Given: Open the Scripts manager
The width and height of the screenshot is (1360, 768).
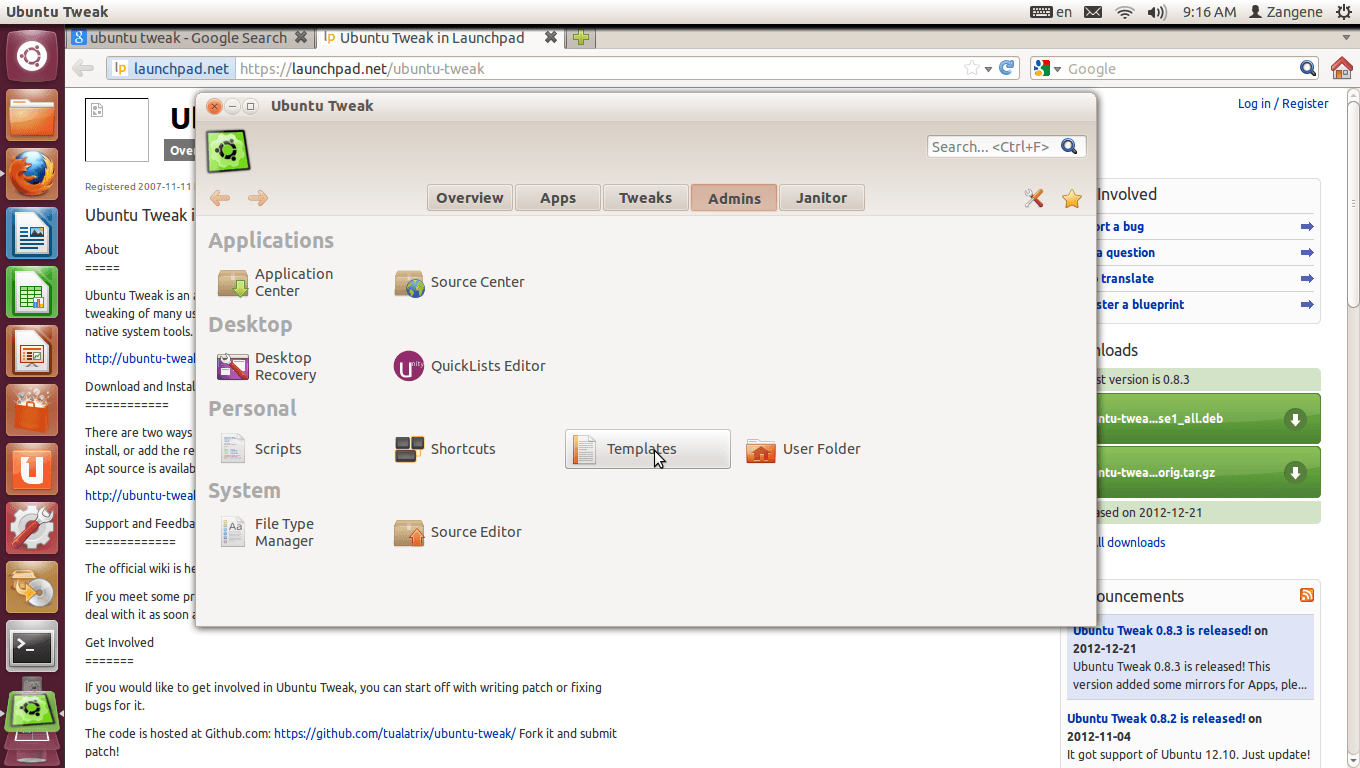Looking at the screenshot, I should (260, 449).
